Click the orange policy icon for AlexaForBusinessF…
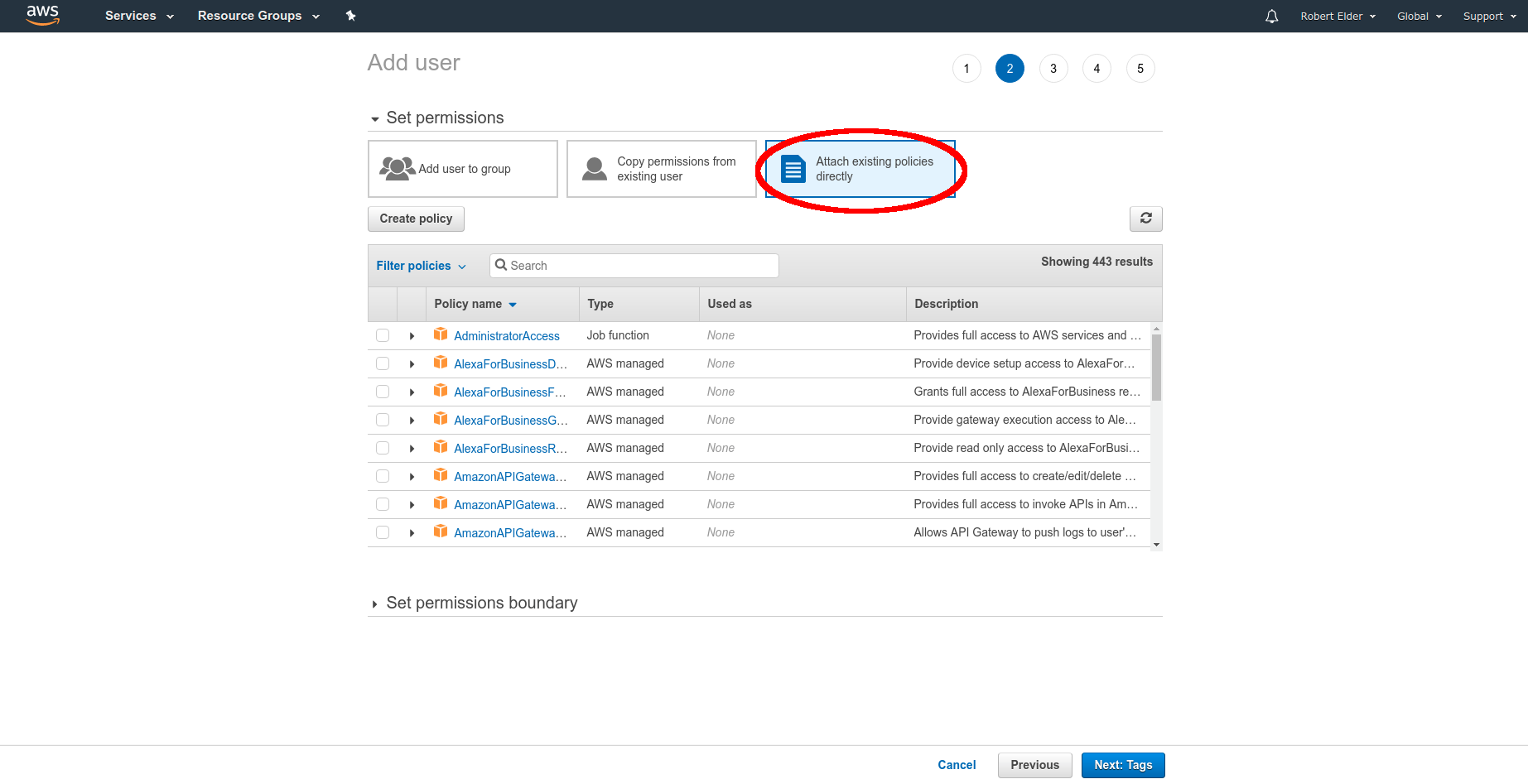 click(x=441, y=391)
